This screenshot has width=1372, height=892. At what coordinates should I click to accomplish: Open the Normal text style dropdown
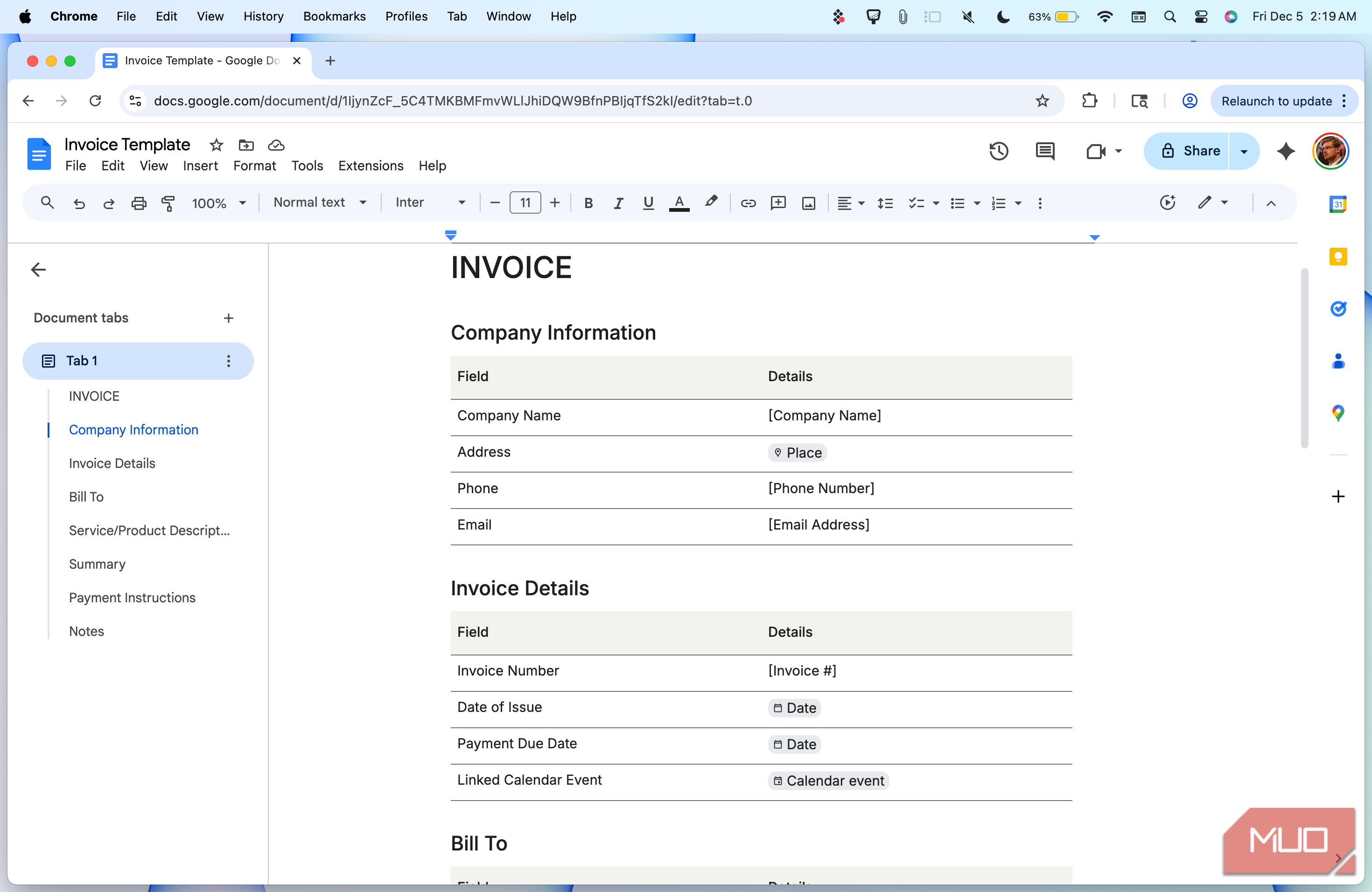click(320, 202)
